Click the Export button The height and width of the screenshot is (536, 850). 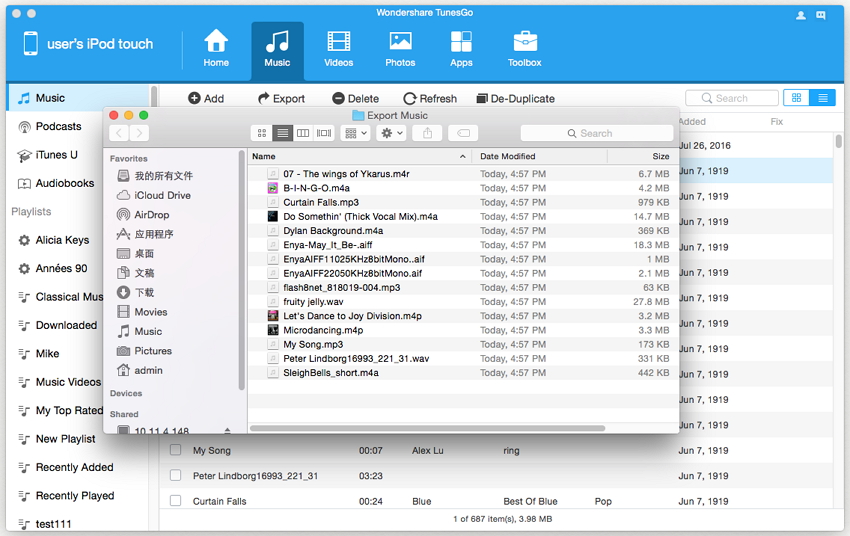281,99
